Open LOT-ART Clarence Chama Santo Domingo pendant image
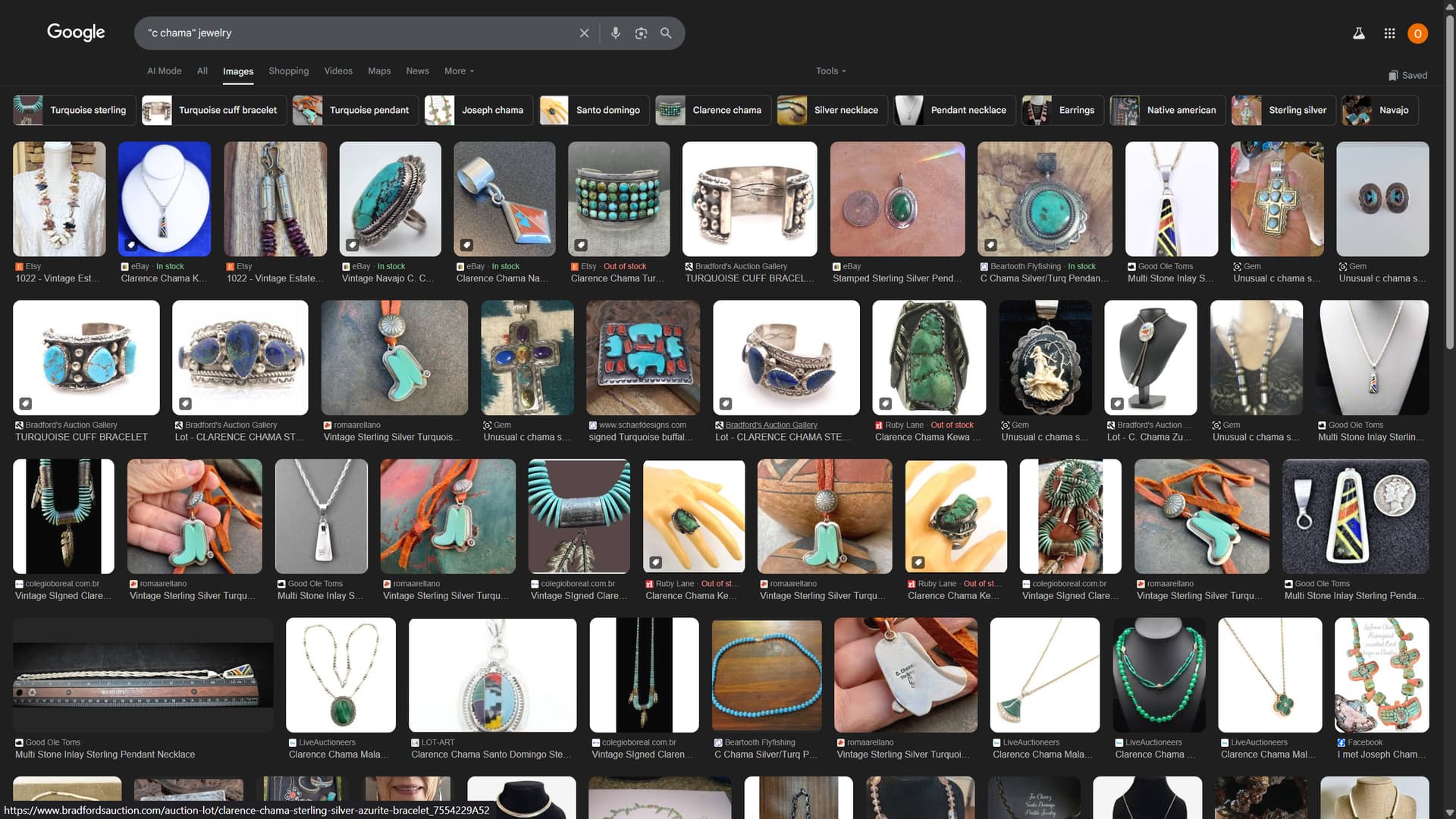The image size is (1456, 819). point(492,675)
